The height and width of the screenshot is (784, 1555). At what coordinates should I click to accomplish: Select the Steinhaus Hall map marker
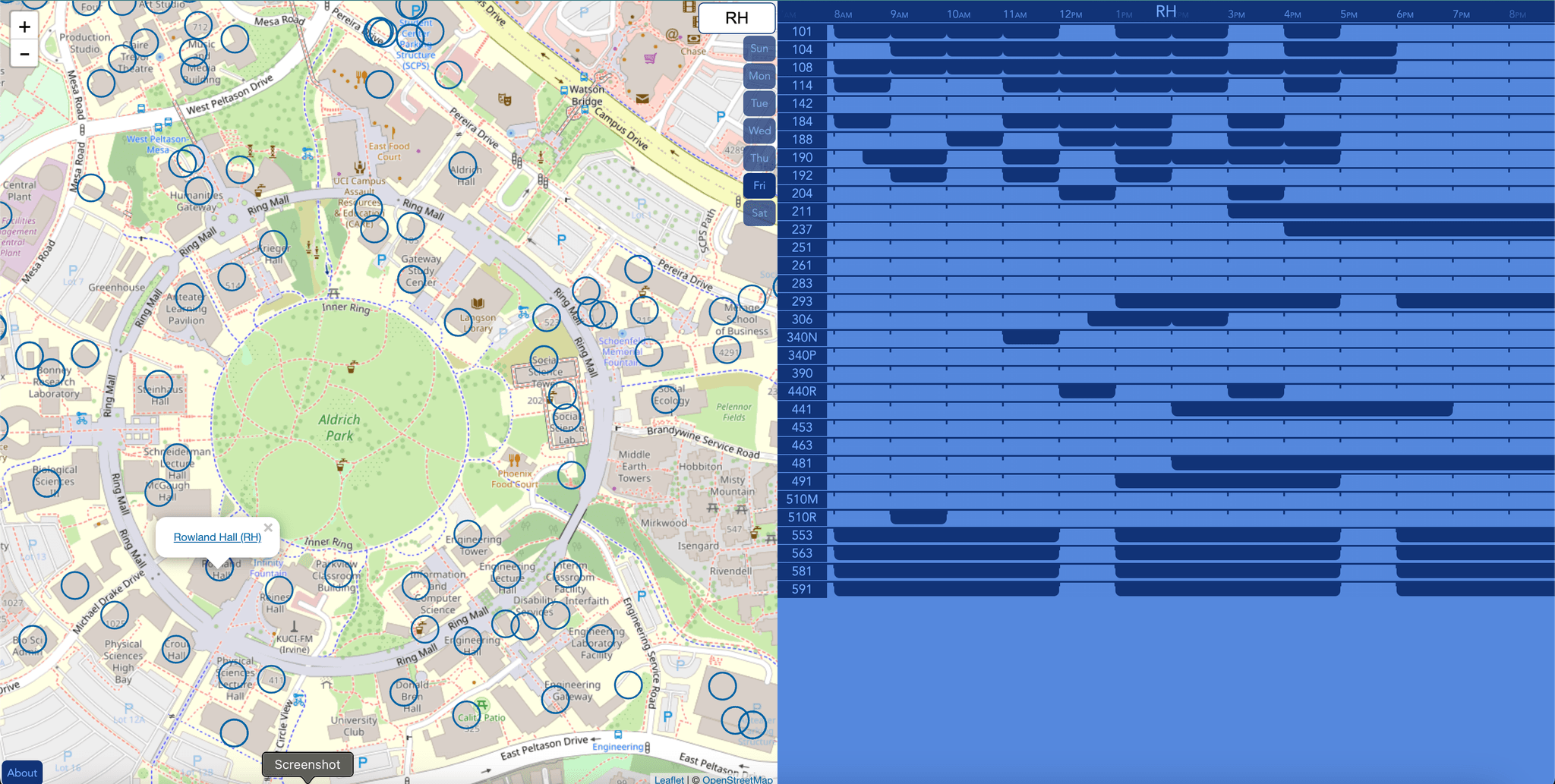[x=159, y=385]
